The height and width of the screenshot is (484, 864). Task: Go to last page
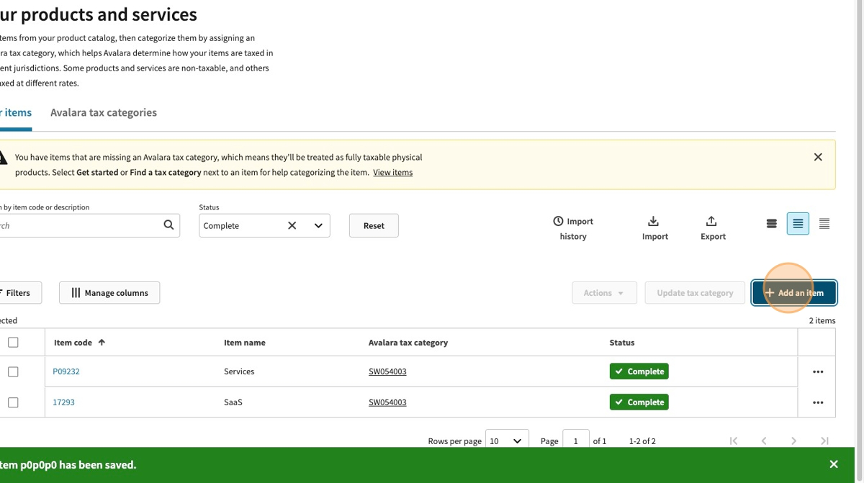(x=824, y=440)
